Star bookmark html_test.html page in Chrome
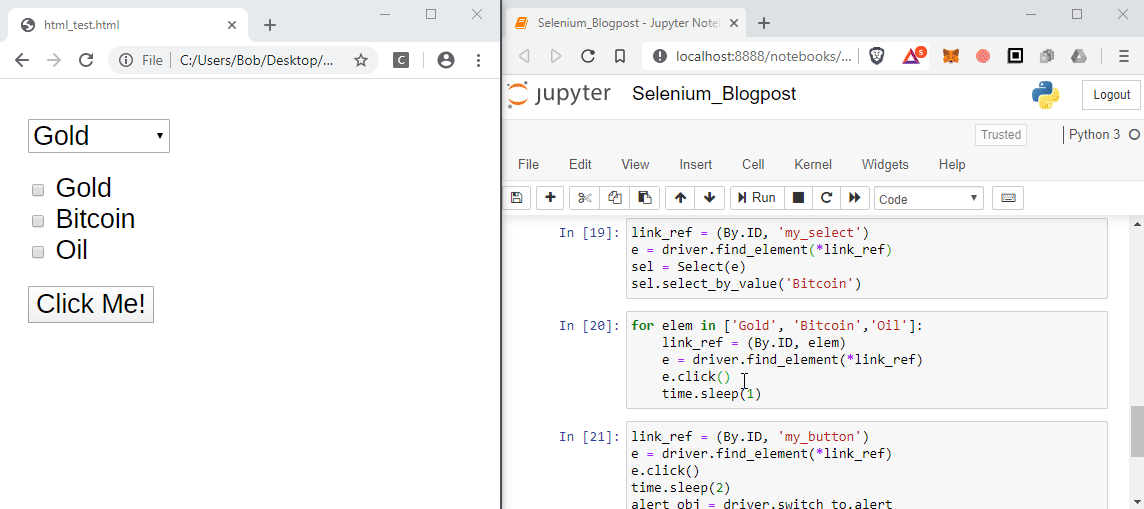 pyautogui.click(x=360, y=61)
